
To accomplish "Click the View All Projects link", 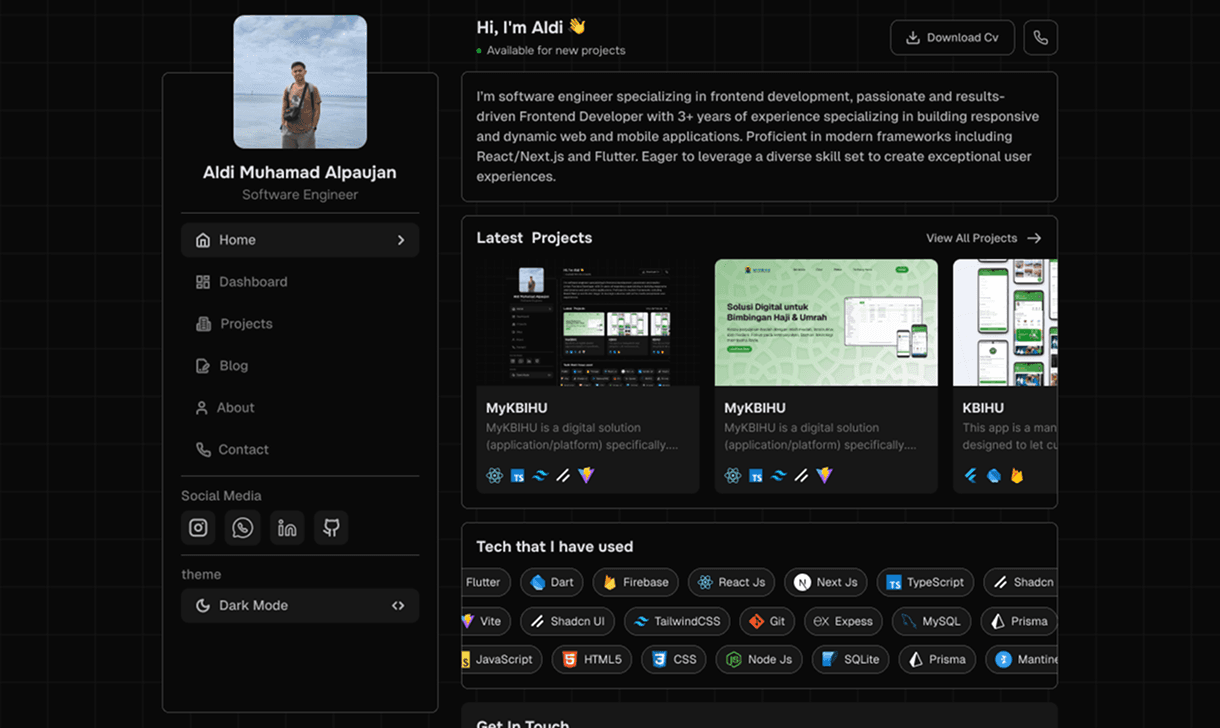I will pyautogui.click(x=971, y=238).
